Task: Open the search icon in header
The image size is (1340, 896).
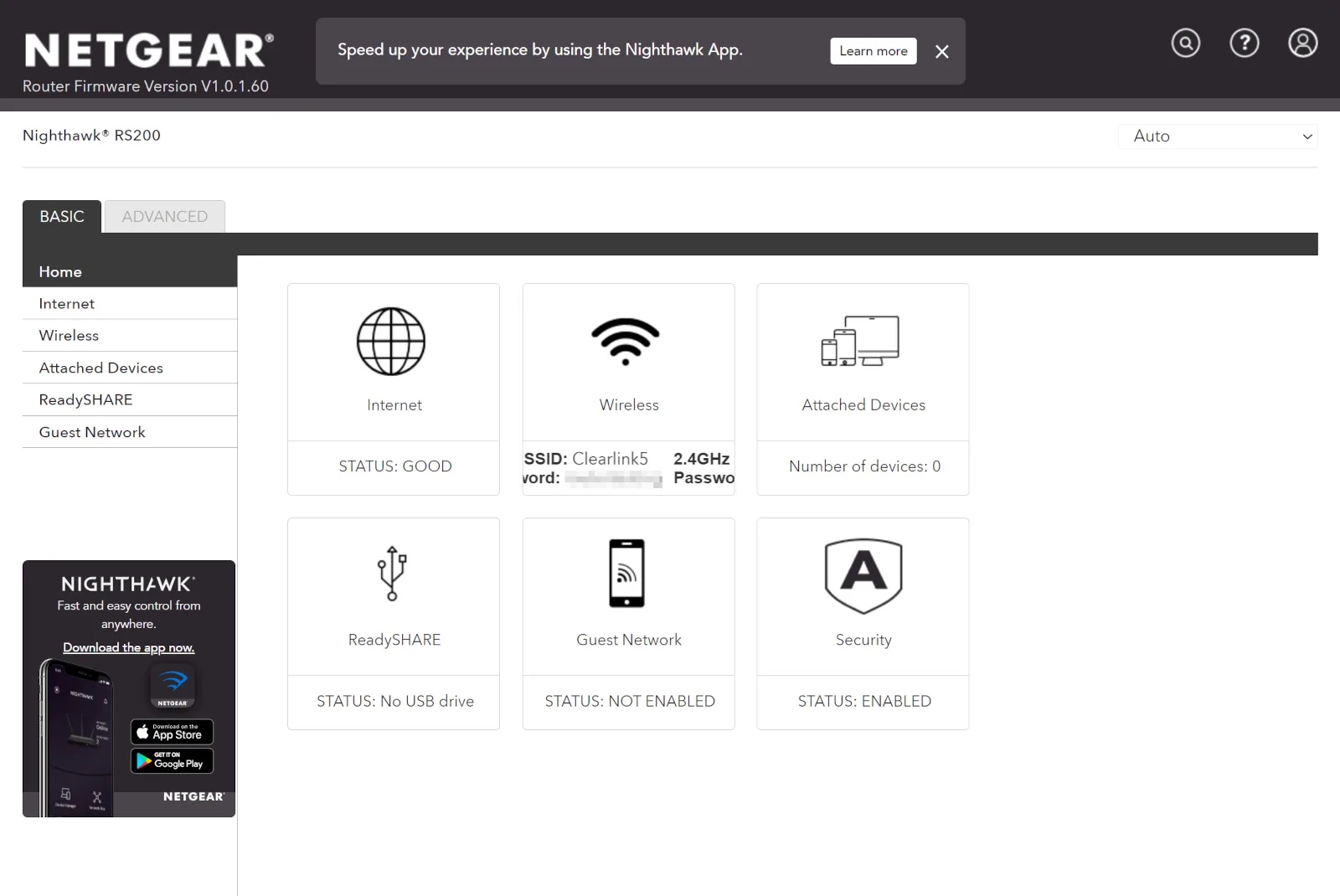Action: coord(1185,43)
